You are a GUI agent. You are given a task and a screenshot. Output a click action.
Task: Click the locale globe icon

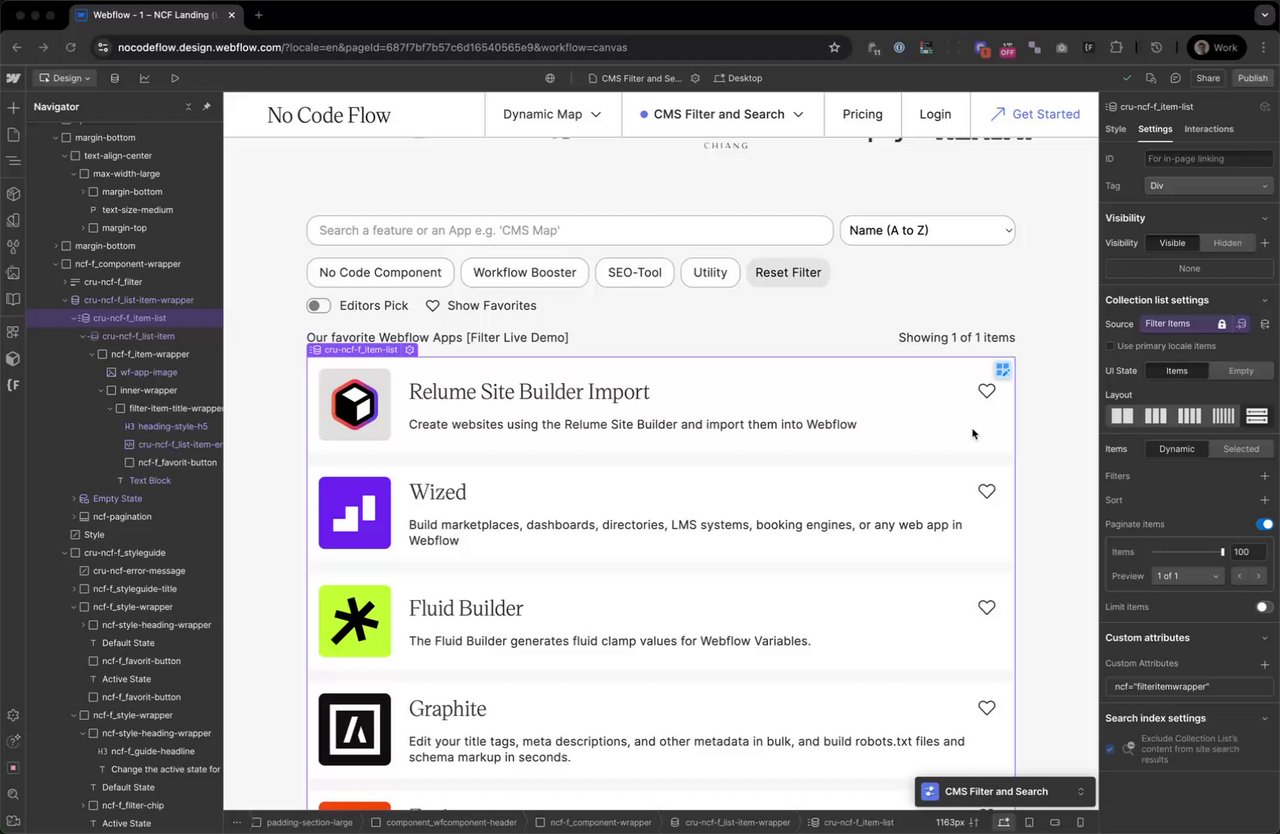click(x=550, y=78)
